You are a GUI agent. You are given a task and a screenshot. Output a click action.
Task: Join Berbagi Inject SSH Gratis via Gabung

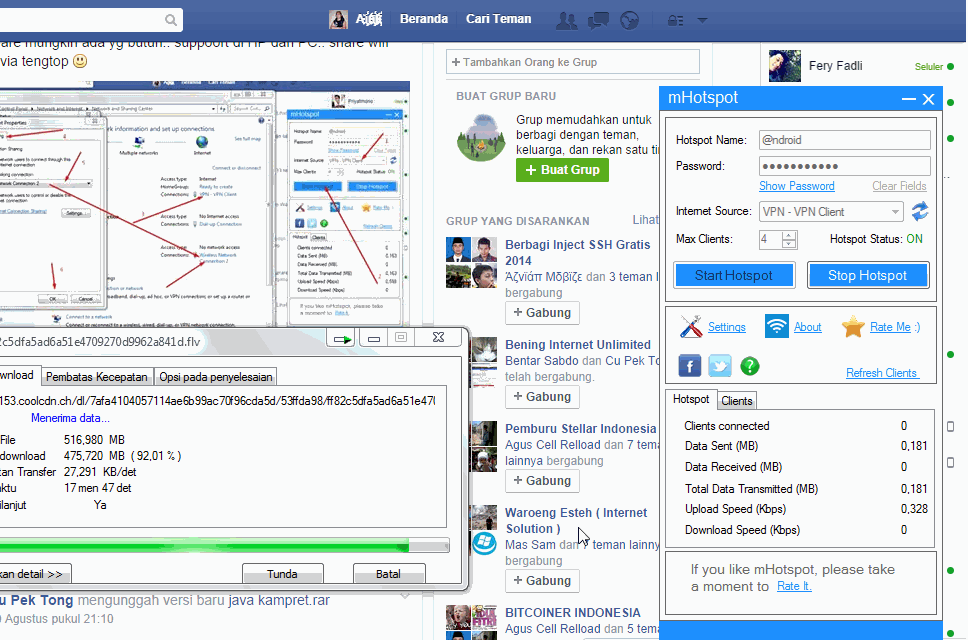[x=542, y=312]
